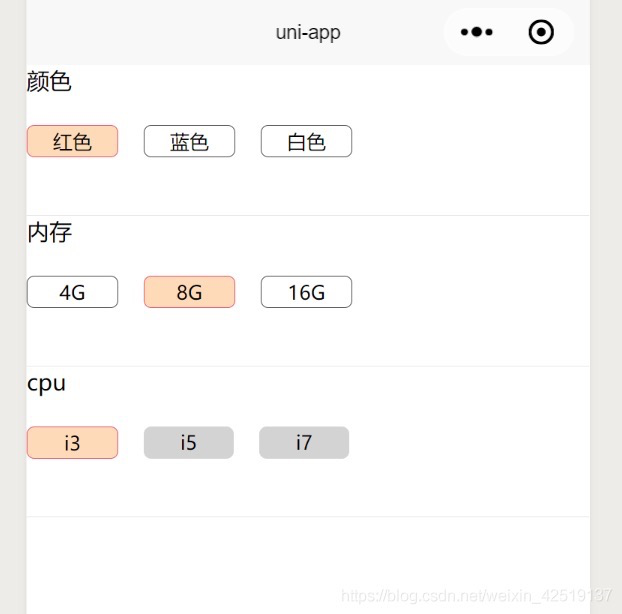Select the 红色 color option

coord(72,142)
